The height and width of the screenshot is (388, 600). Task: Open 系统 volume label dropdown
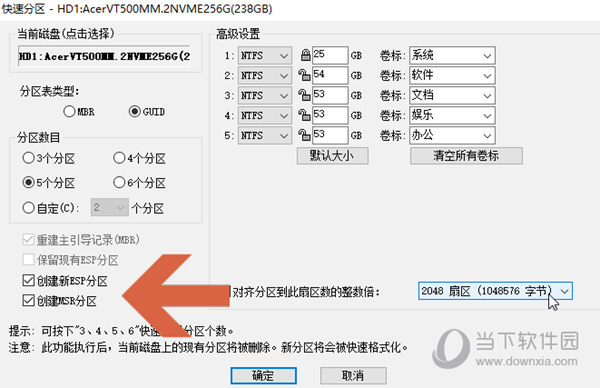point(452,55)
